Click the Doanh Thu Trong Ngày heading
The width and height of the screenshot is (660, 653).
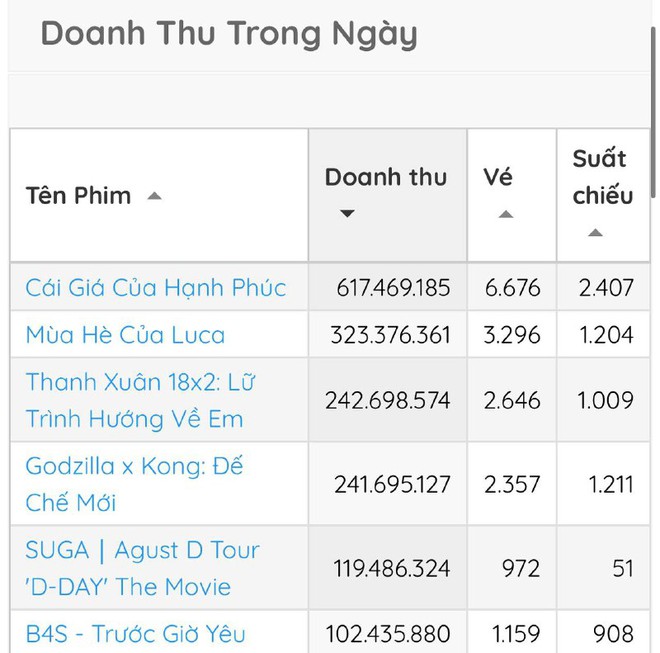[228, 34]
